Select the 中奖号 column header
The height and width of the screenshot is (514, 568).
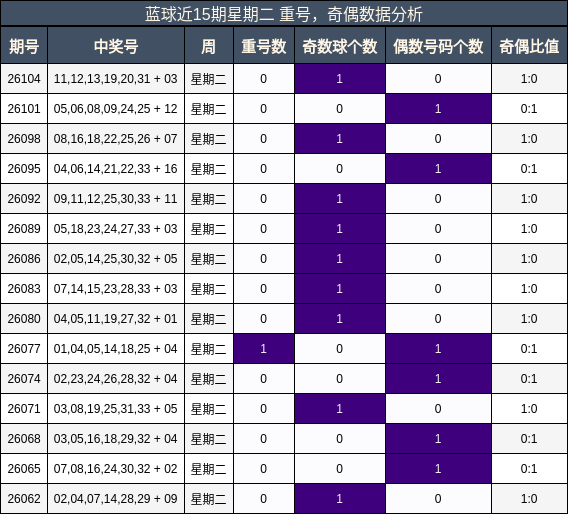(116, 46)
